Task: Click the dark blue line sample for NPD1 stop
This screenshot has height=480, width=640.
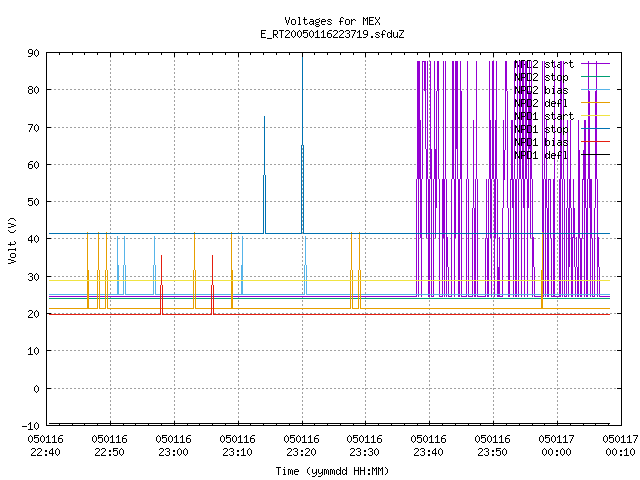Action: [x=596, y=129]
